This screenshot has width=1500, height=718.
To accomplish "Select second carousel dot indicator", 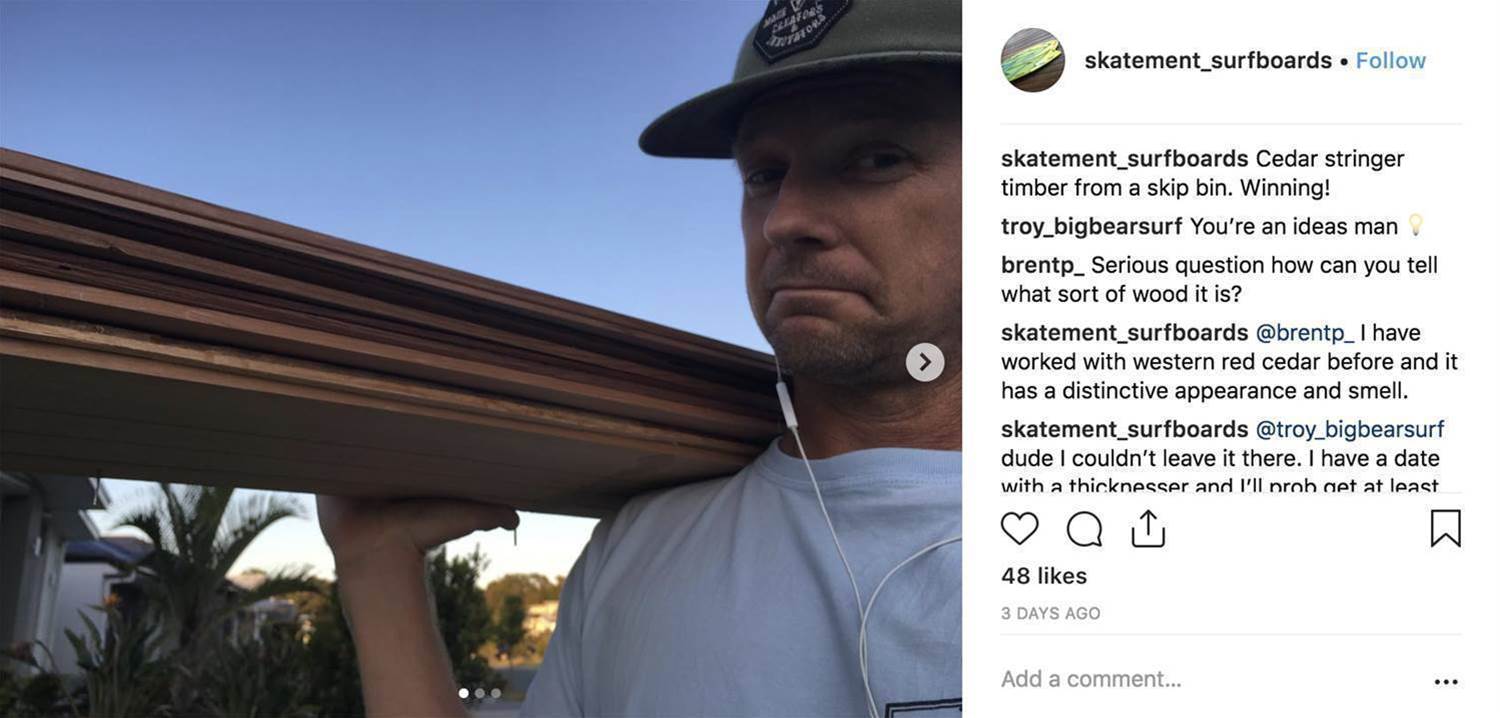I will pos(480,693).
